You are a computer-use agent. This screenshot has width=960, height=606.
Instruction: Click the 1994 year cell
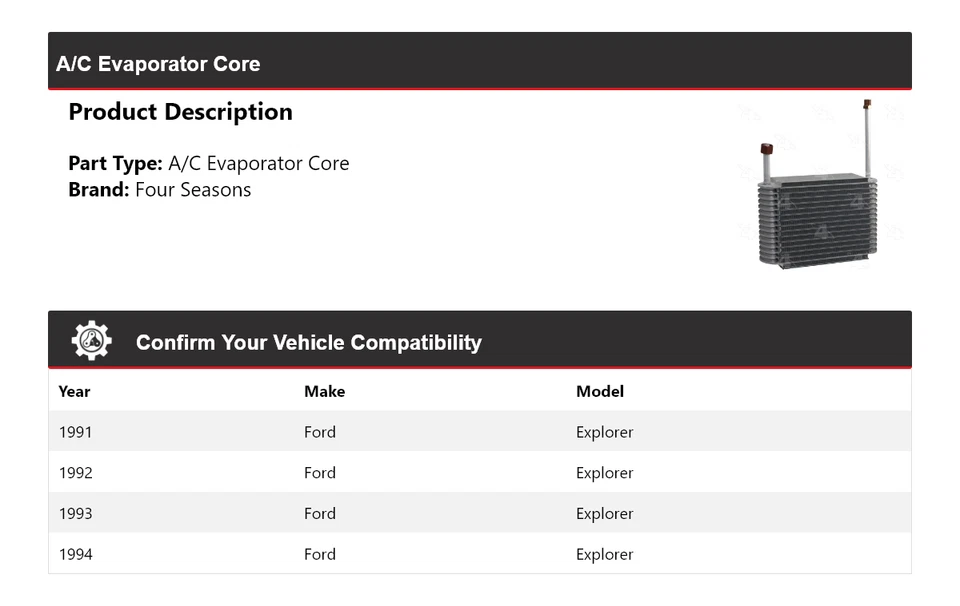pyautogui.click(x=75, y=554)
